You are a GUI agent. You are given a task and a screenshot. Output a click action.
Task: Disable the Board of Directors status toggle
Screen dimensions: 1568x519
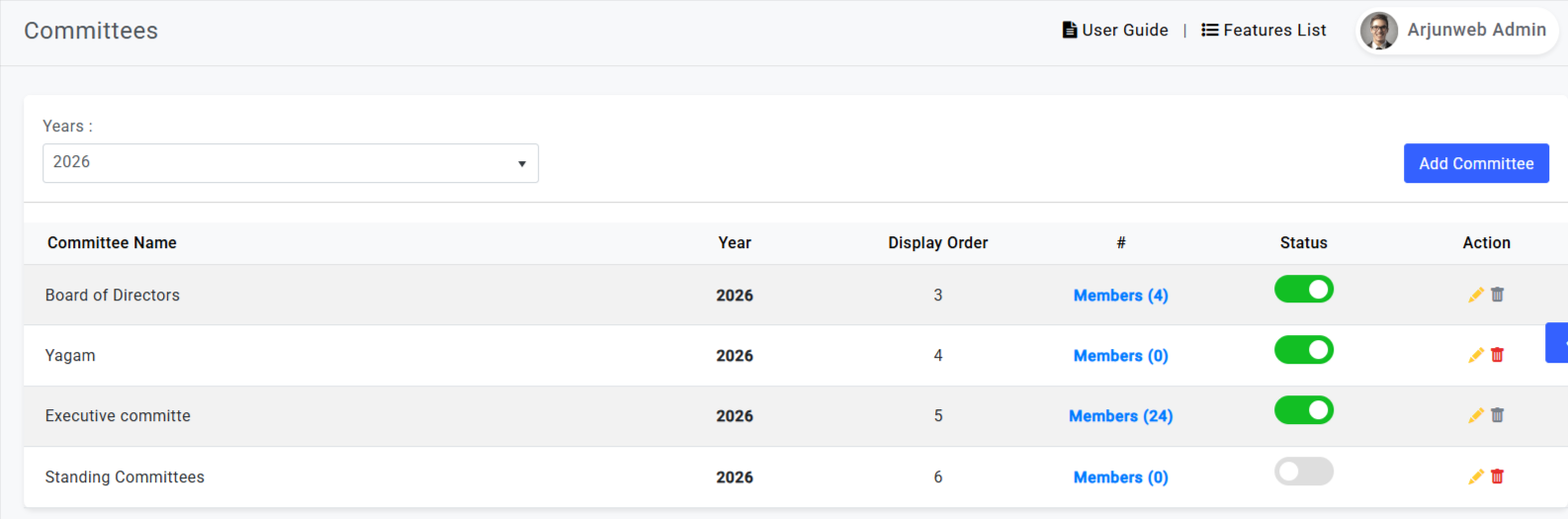click(x=1304, y=289)
